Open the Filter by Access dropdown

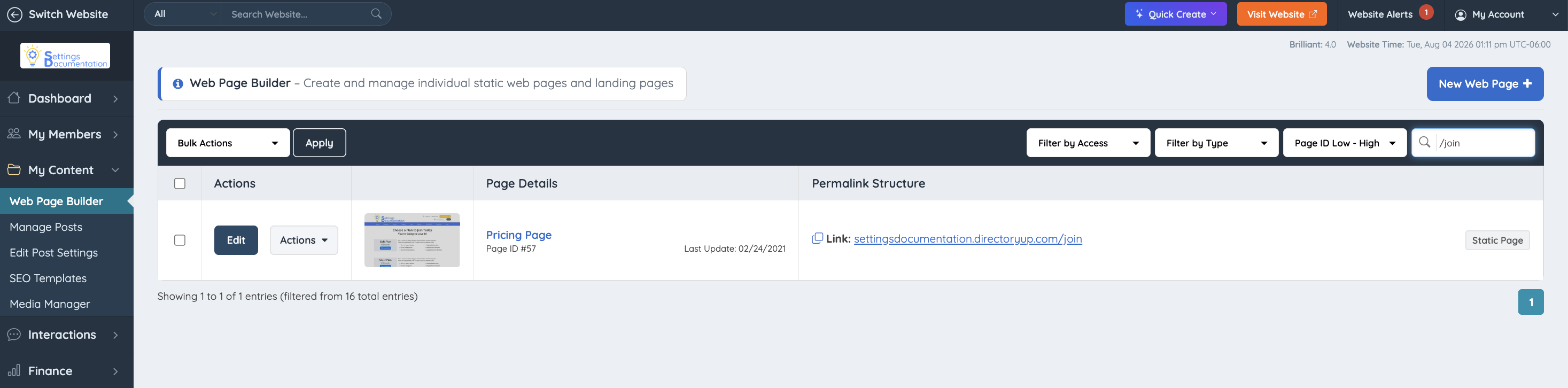click(1088, 143)
